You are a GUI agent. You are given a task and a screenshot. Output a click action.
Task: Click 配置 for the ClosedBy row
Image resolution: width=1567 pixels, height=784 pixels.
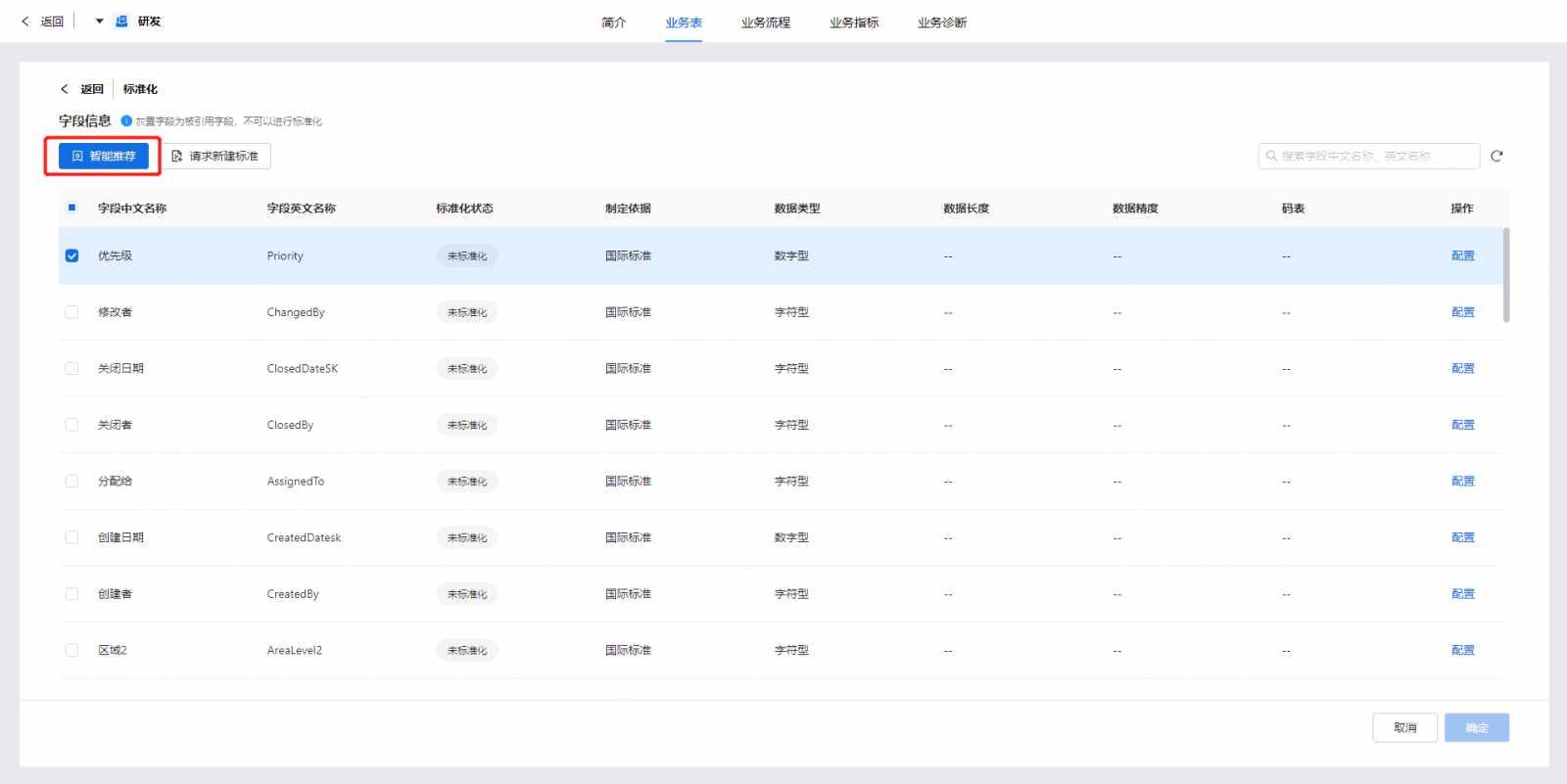coord(1463,425)
